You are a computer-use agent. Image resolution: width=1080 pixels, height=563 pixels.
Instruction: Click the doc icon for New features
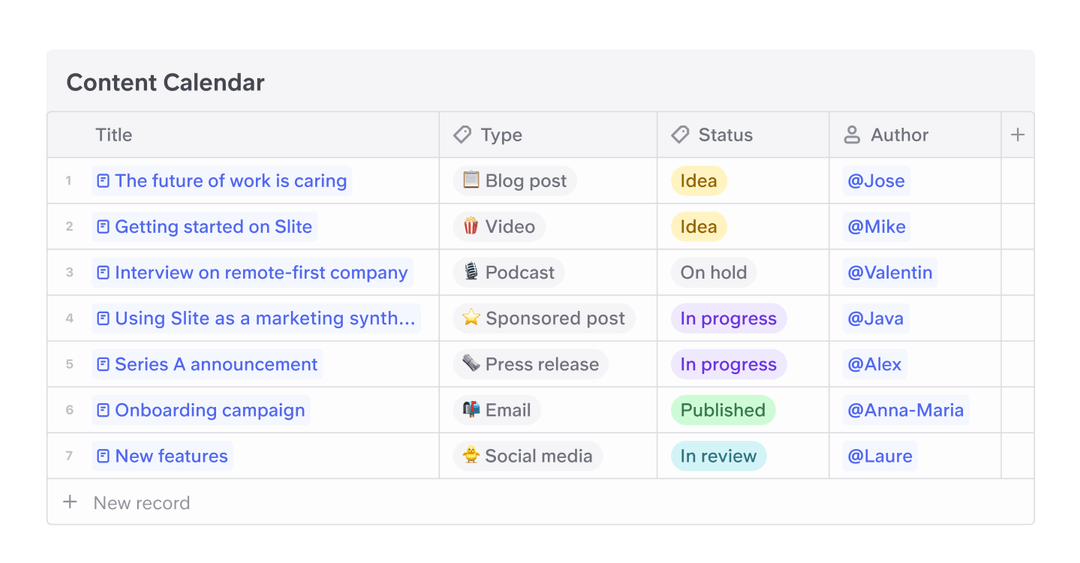click(x=103, y=457)
